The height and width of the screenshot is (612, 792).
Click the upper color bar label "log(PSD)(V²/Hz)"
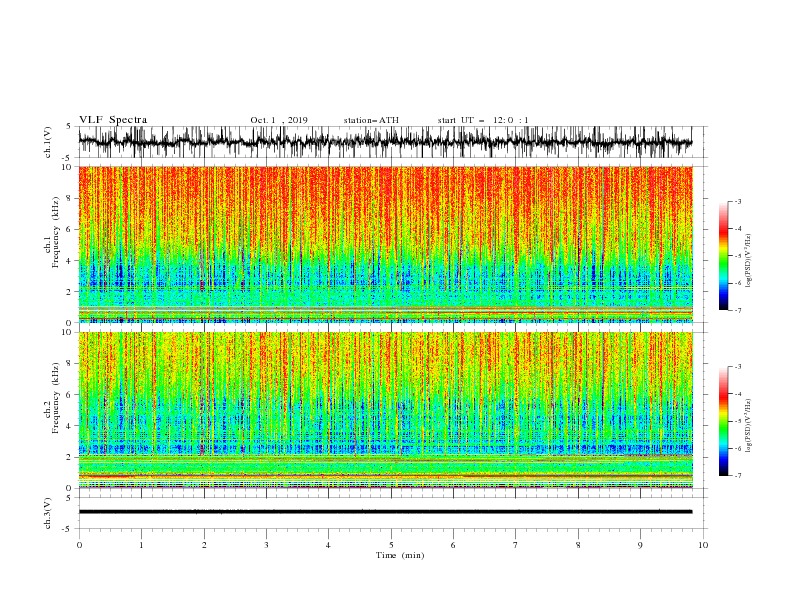tap(749, 261)
